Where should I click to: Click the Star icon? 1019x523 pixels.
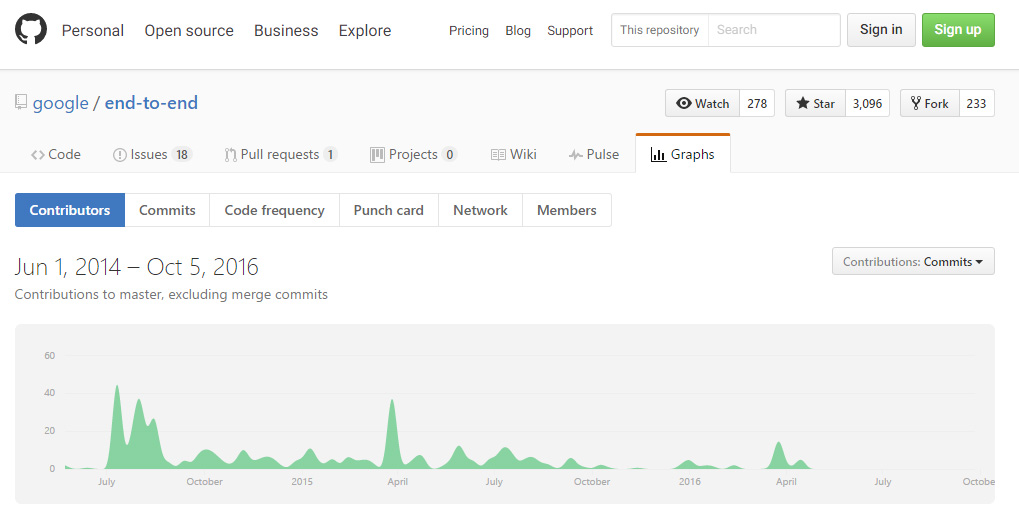pos(803,103)
